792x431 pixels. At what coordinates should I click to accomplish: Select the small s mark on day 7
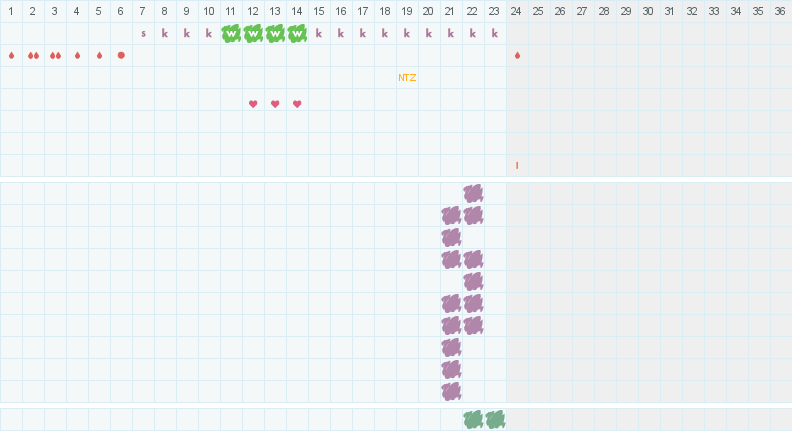tap(143, 34)
